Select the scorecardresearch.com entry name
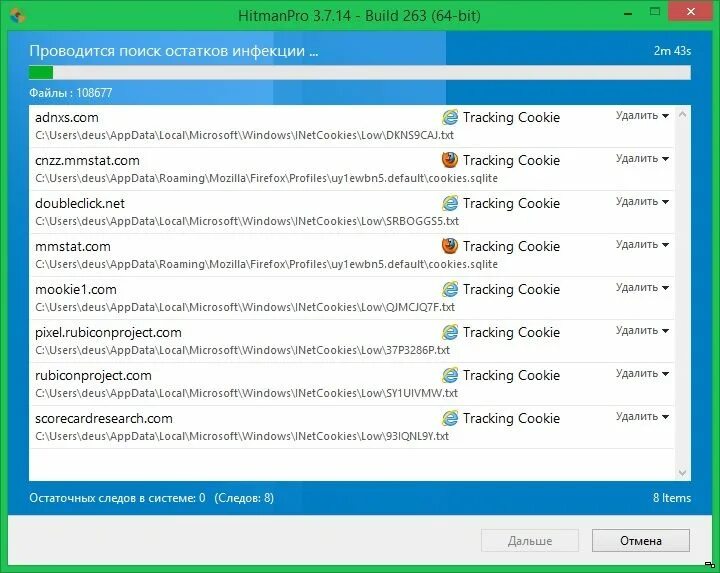This screenshot has width=720, height=573. click(104, 419)
